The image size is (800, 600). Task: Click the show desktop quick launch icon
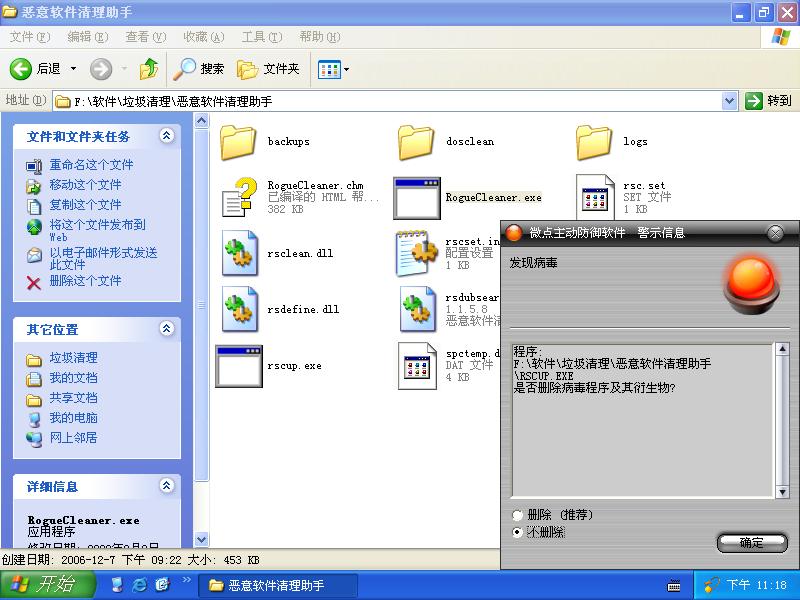[x=117, y=585]
